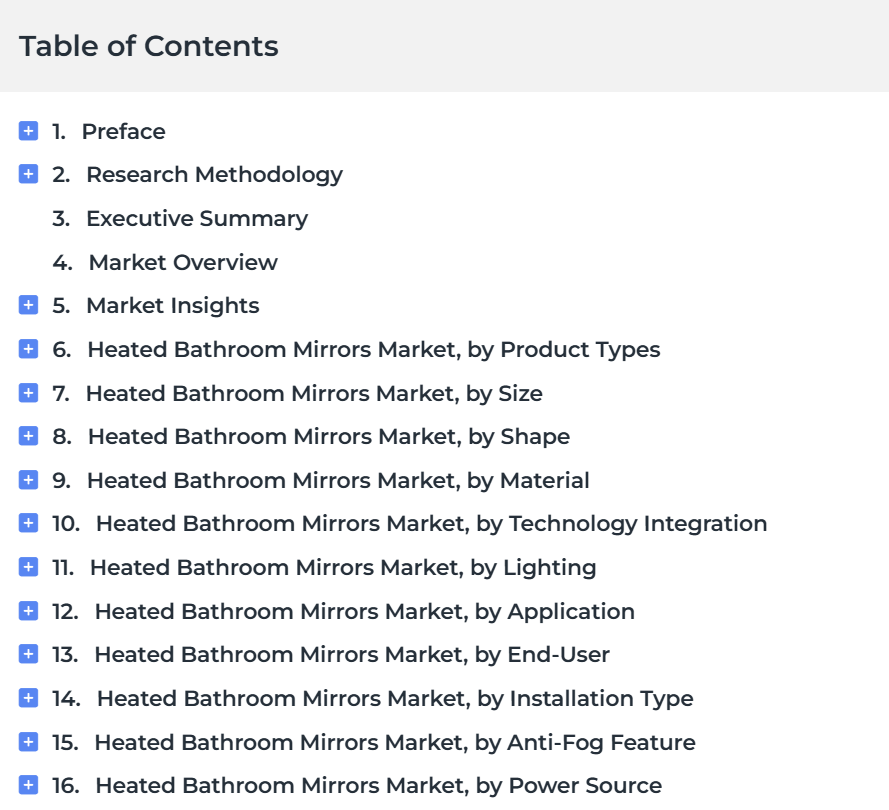Screen dimensions: 889x810
Task: Expand the by Application plus icon
Action: click(28, 610)
